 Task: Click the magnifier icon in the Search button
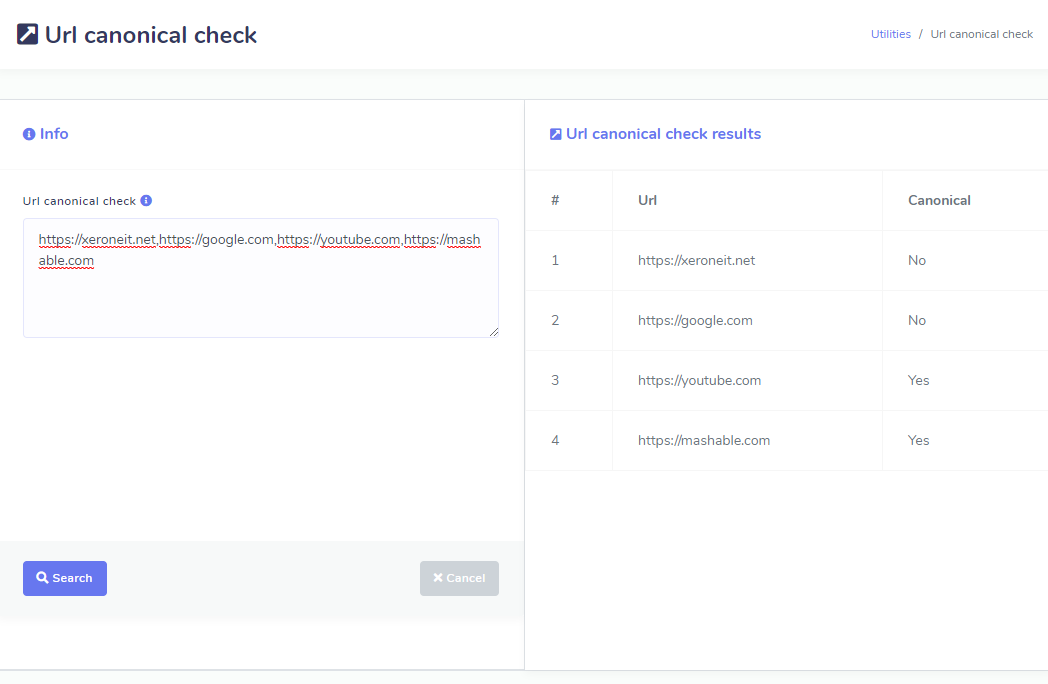[x=42, y=578]
